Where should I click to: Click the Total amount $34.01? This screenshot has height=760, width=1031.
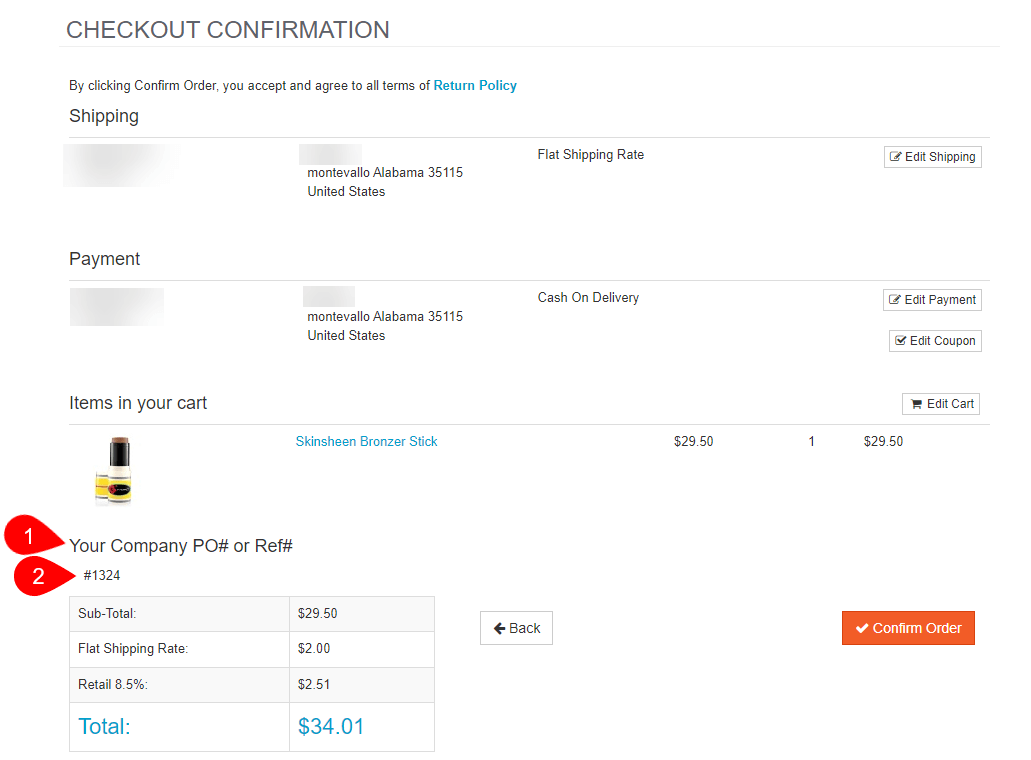pyautogui.click(x=331, y=727)
